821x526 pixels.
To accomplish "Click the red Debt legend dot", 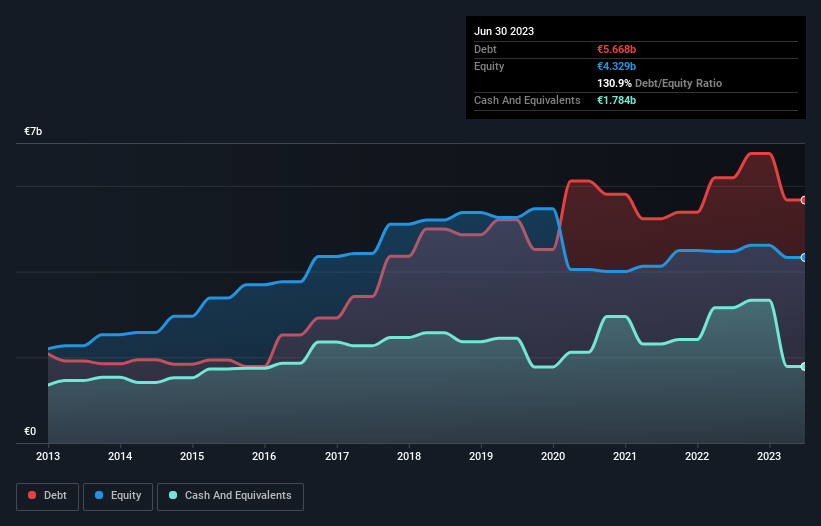I will click(x=33, y=496).
